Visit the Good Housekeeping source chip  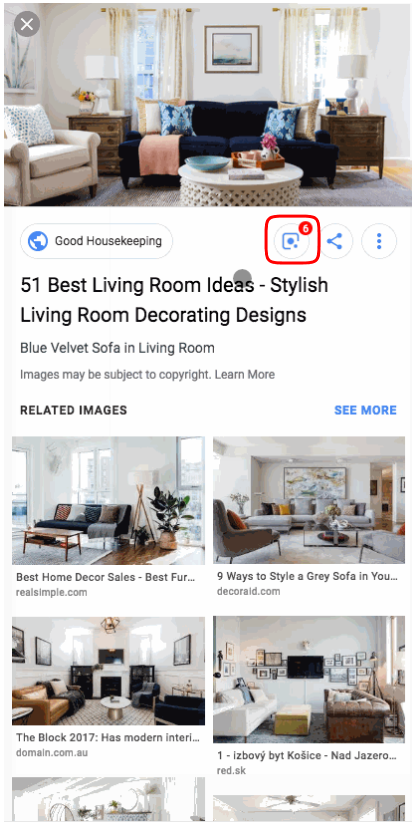pyautogui.click(x=97, y=242)
